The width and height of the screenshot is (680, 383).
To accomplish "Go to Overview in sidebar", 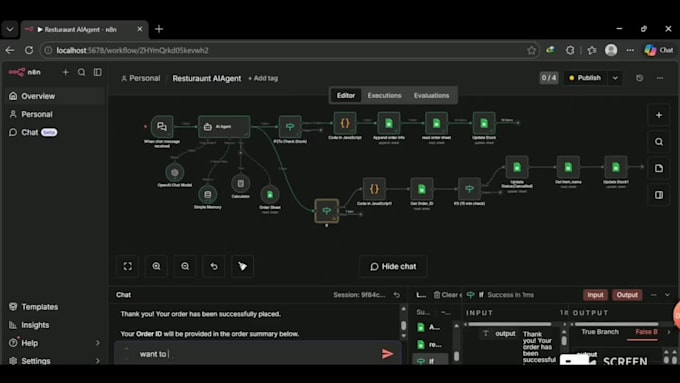I will (x=54, y=96).
